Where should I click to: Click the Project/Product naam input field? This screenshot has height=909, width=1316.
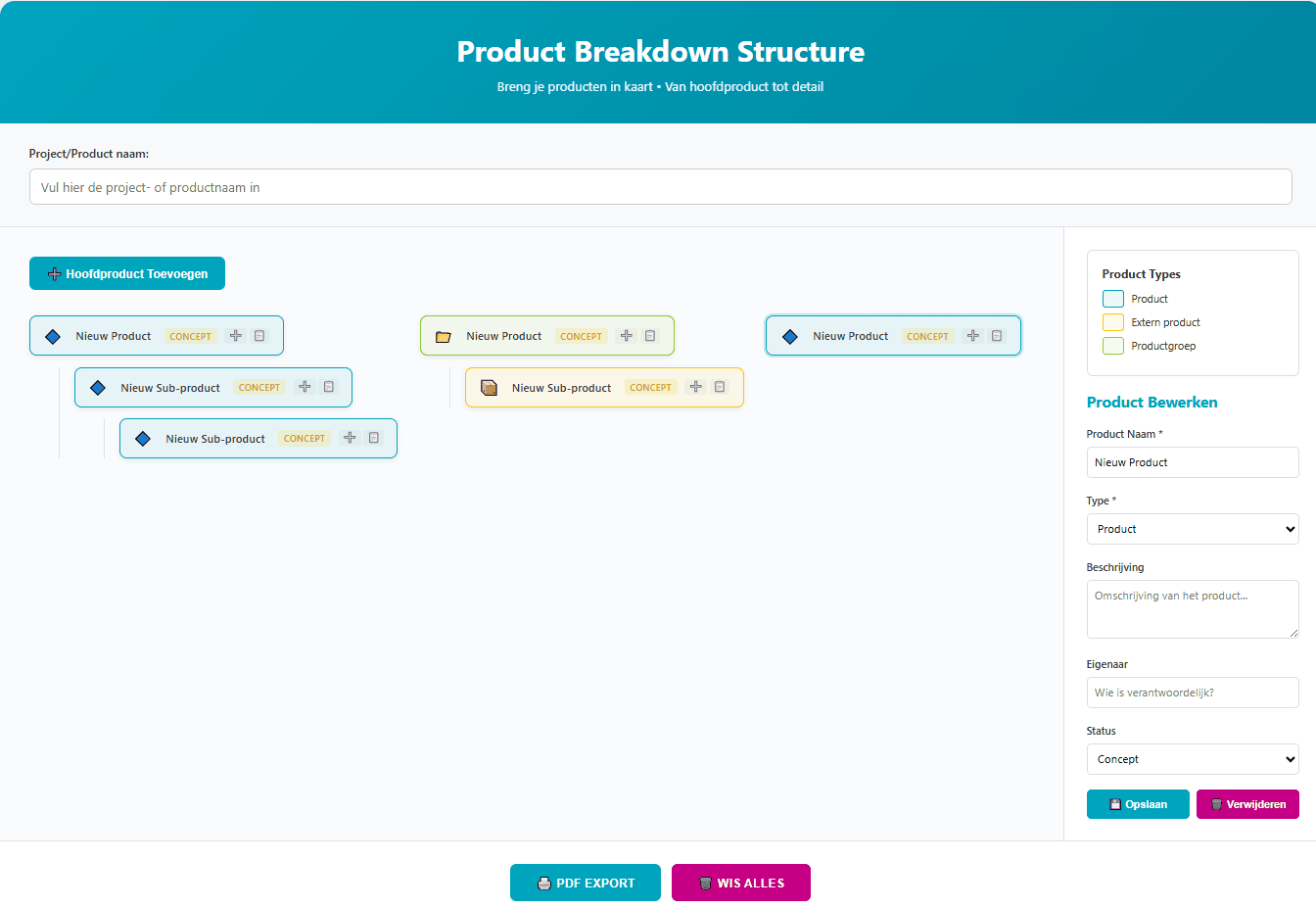(660, 186)
